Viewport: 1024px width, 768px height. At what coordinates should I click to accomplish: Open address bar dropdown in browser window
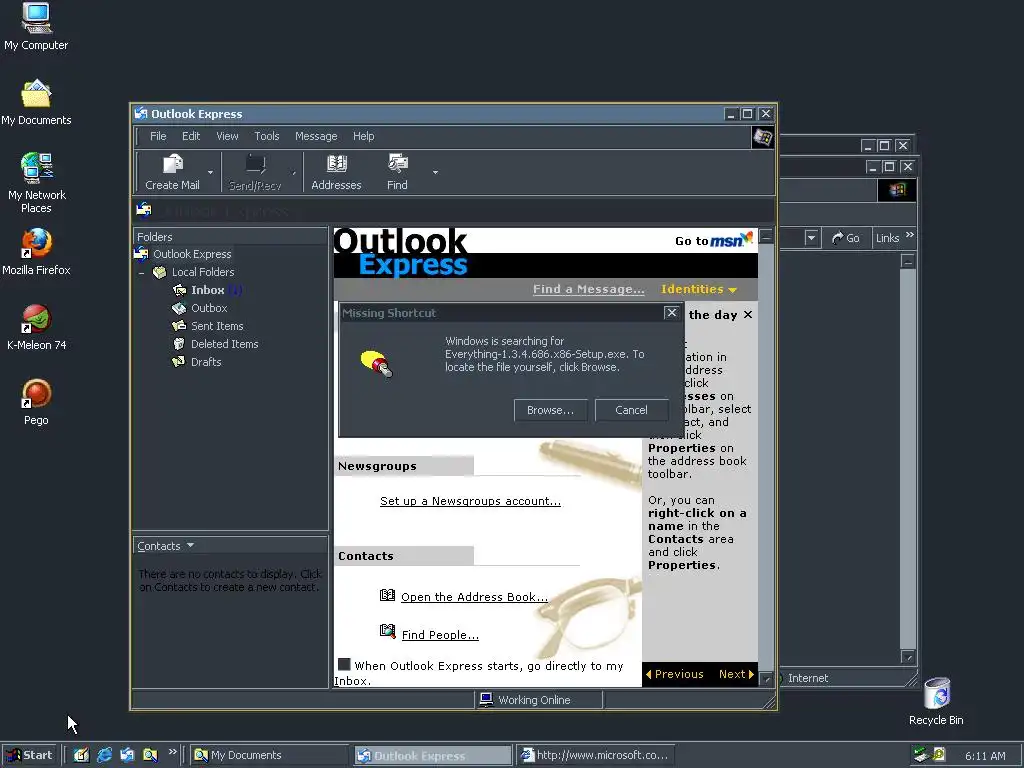point(811,238)
